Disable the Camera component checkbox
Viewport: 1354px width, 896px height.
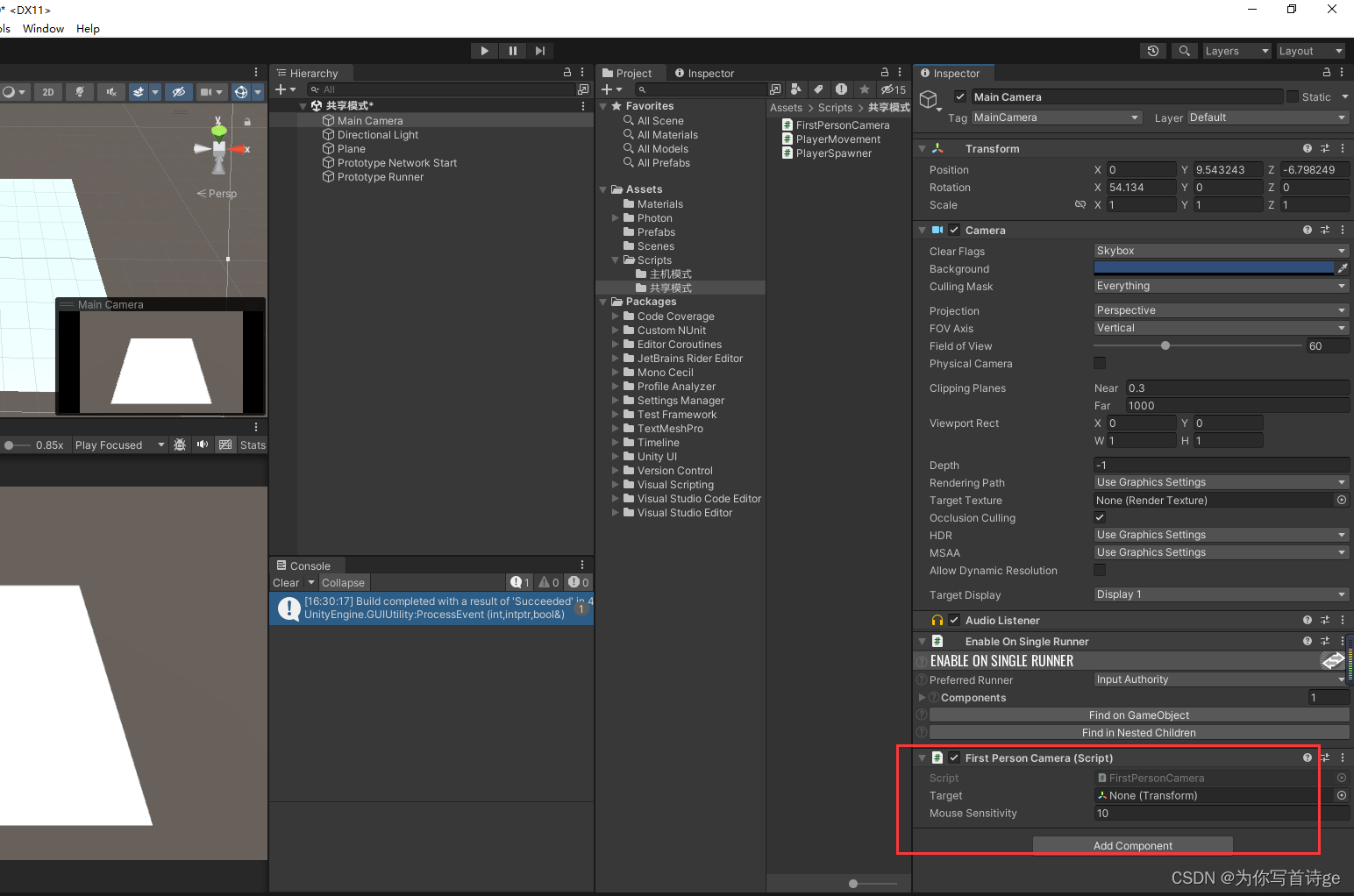(x=954, y=230)
